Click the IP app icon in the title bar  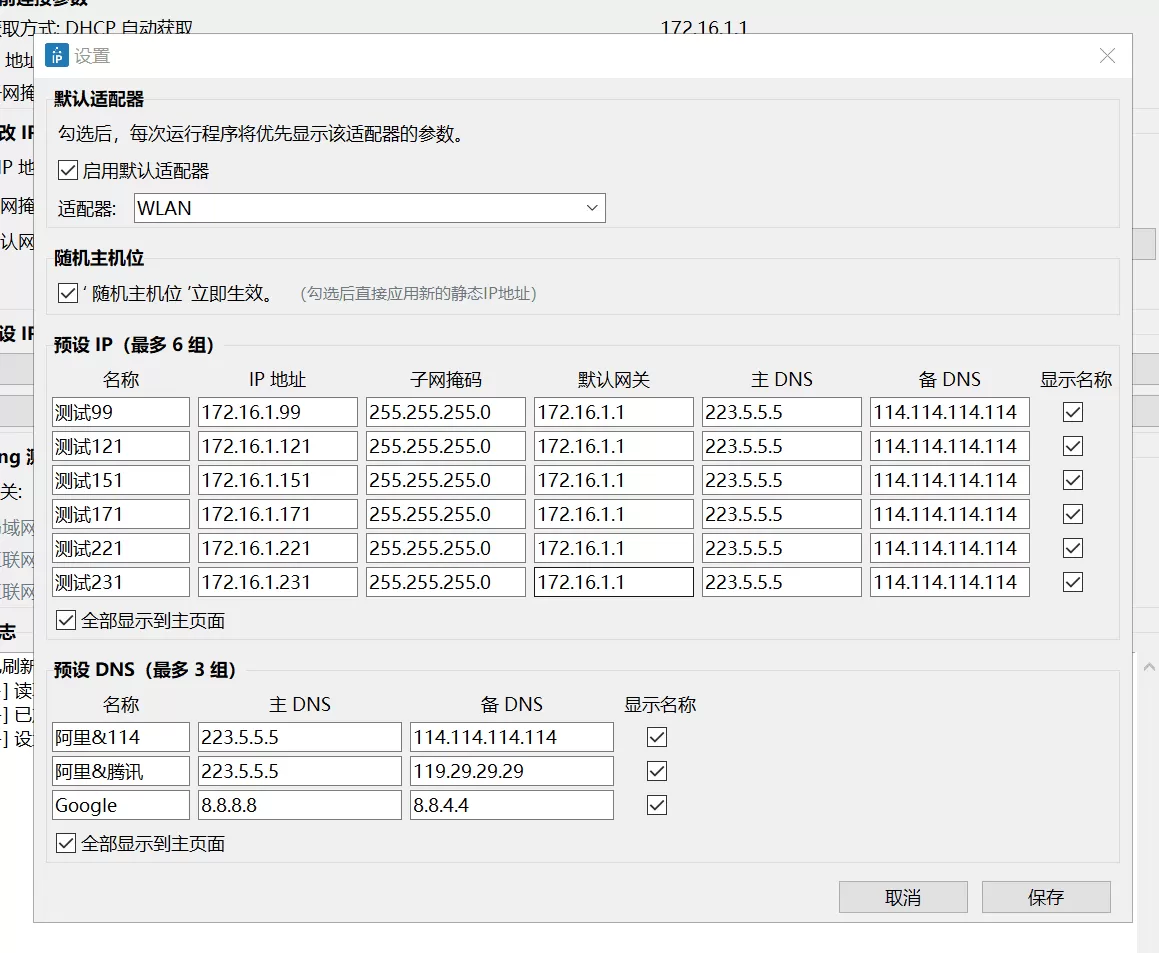coord(56,55)
